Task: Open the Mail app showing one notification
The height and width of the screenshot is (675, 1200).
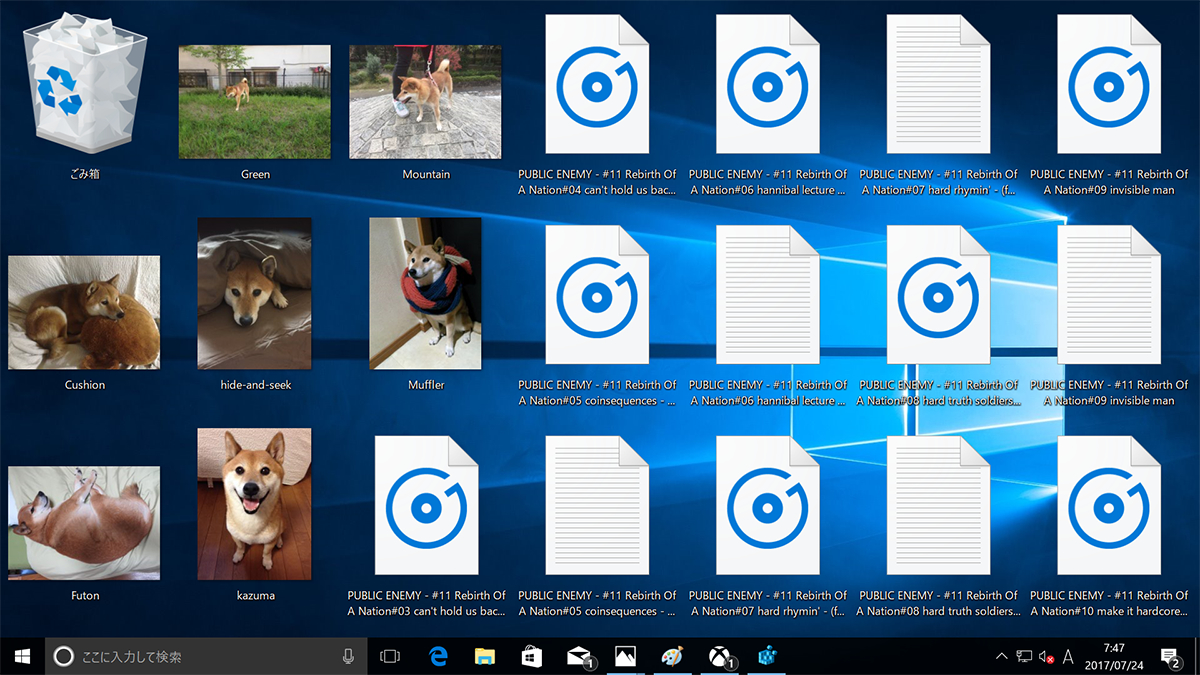Action: (579, 657)
